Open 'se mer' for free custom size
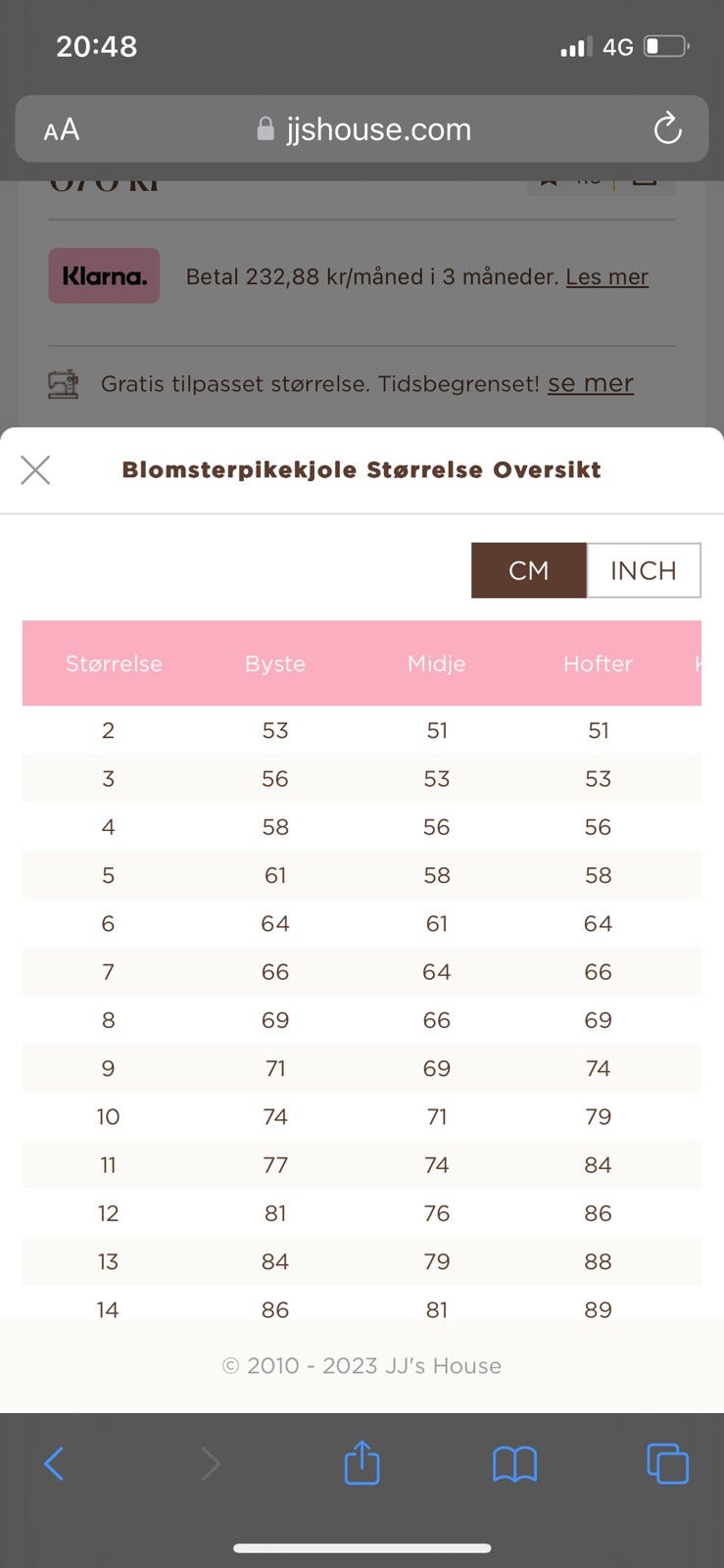The width and height of the screenshot is (724, 1568). tap(591, 383)
